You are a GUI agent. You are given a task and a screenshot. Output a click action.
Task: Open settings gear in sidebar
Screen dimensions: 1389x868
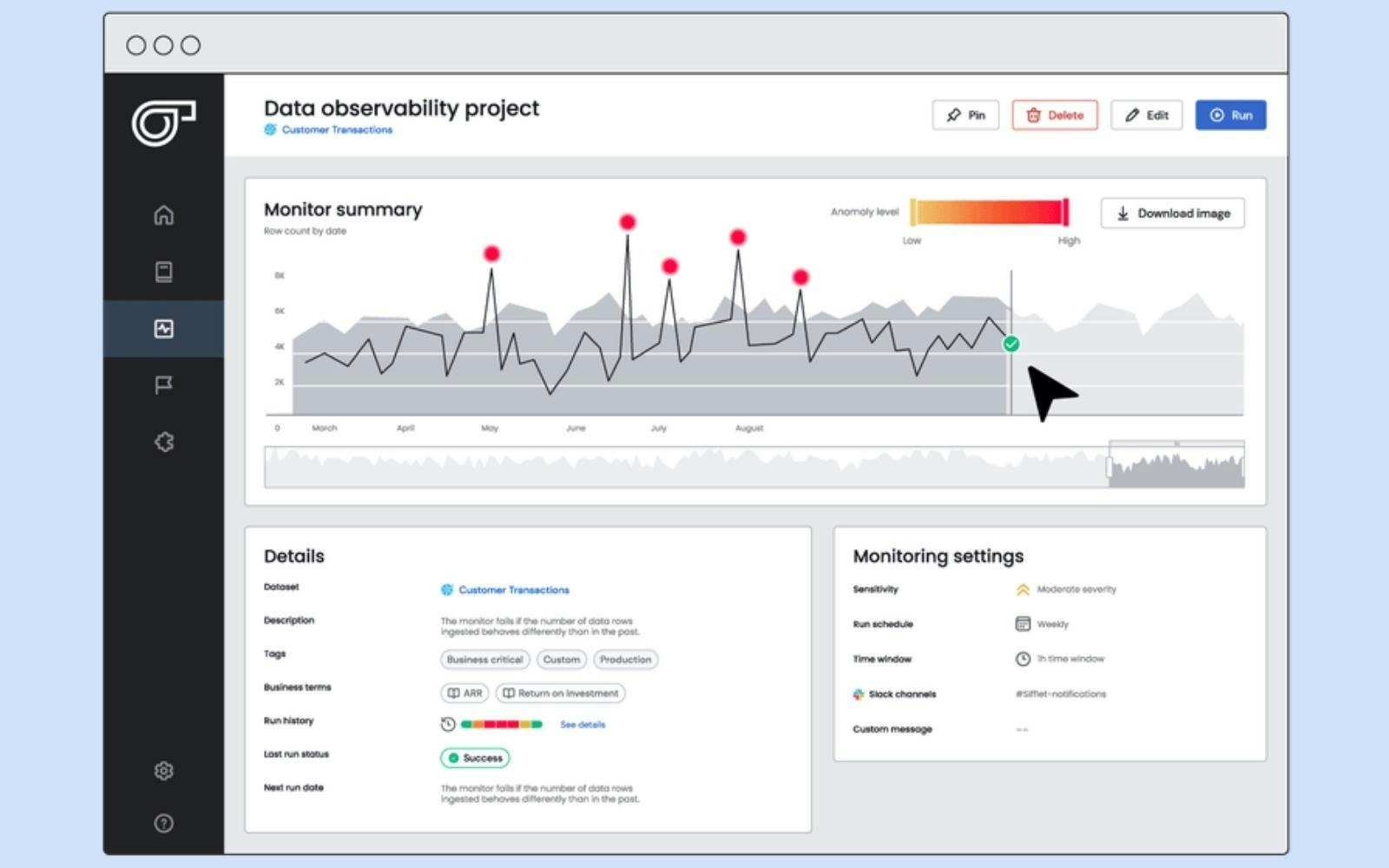click(163, 771)
